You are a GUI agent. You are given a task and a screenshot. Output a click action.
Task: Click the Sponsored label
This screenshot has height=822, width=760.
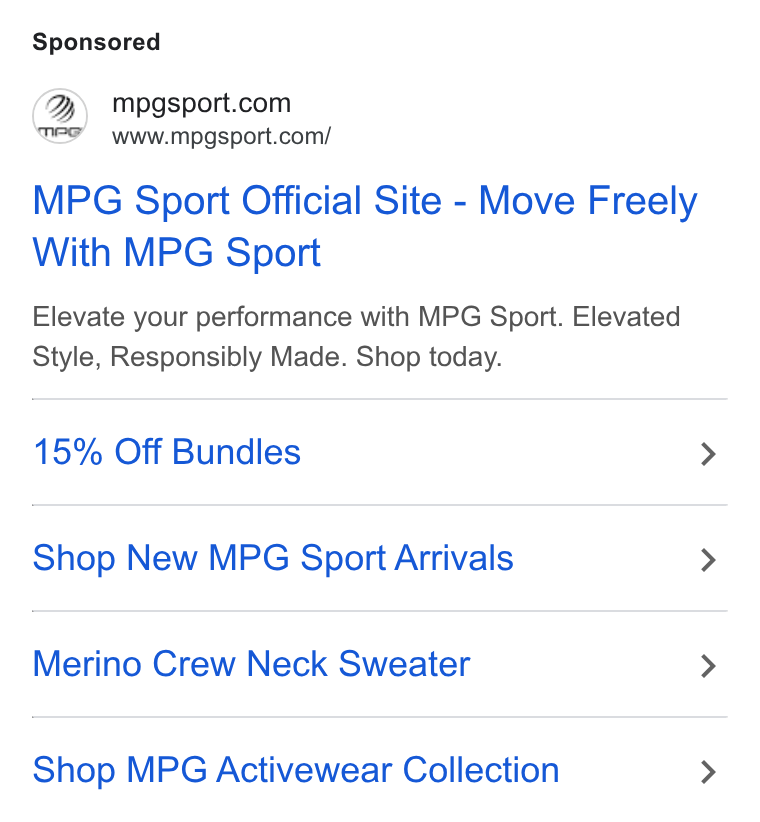(96, 42)
